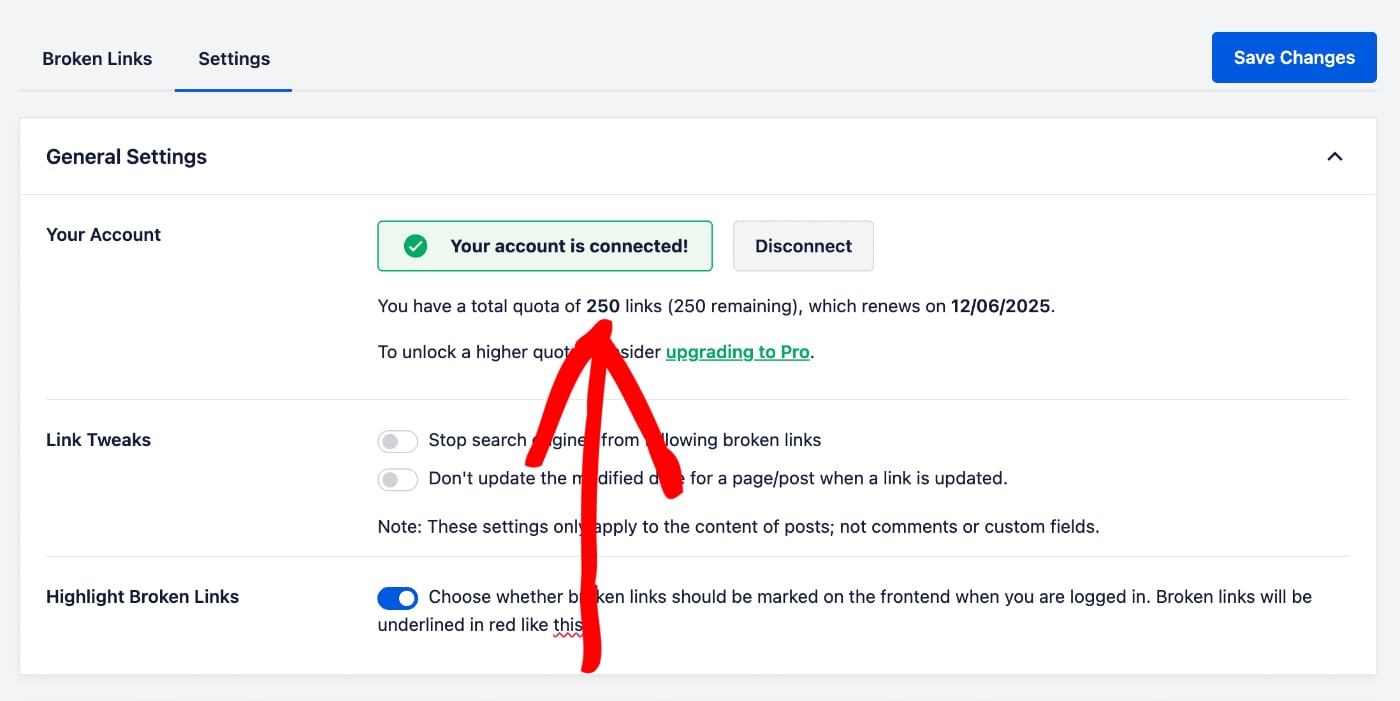Click the underlined "this" broken link example

[x=568, y=624]
